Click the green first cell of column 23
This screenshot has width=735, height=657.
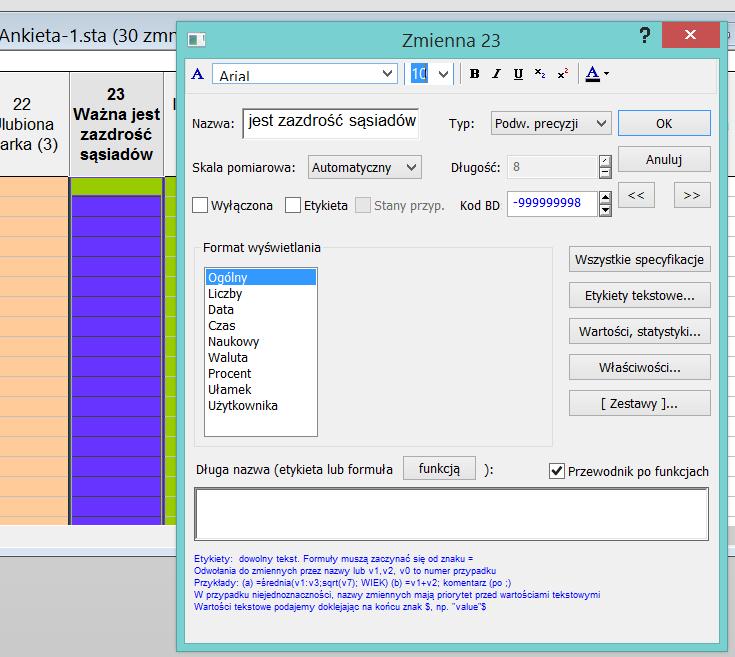(x=116, y=187)
